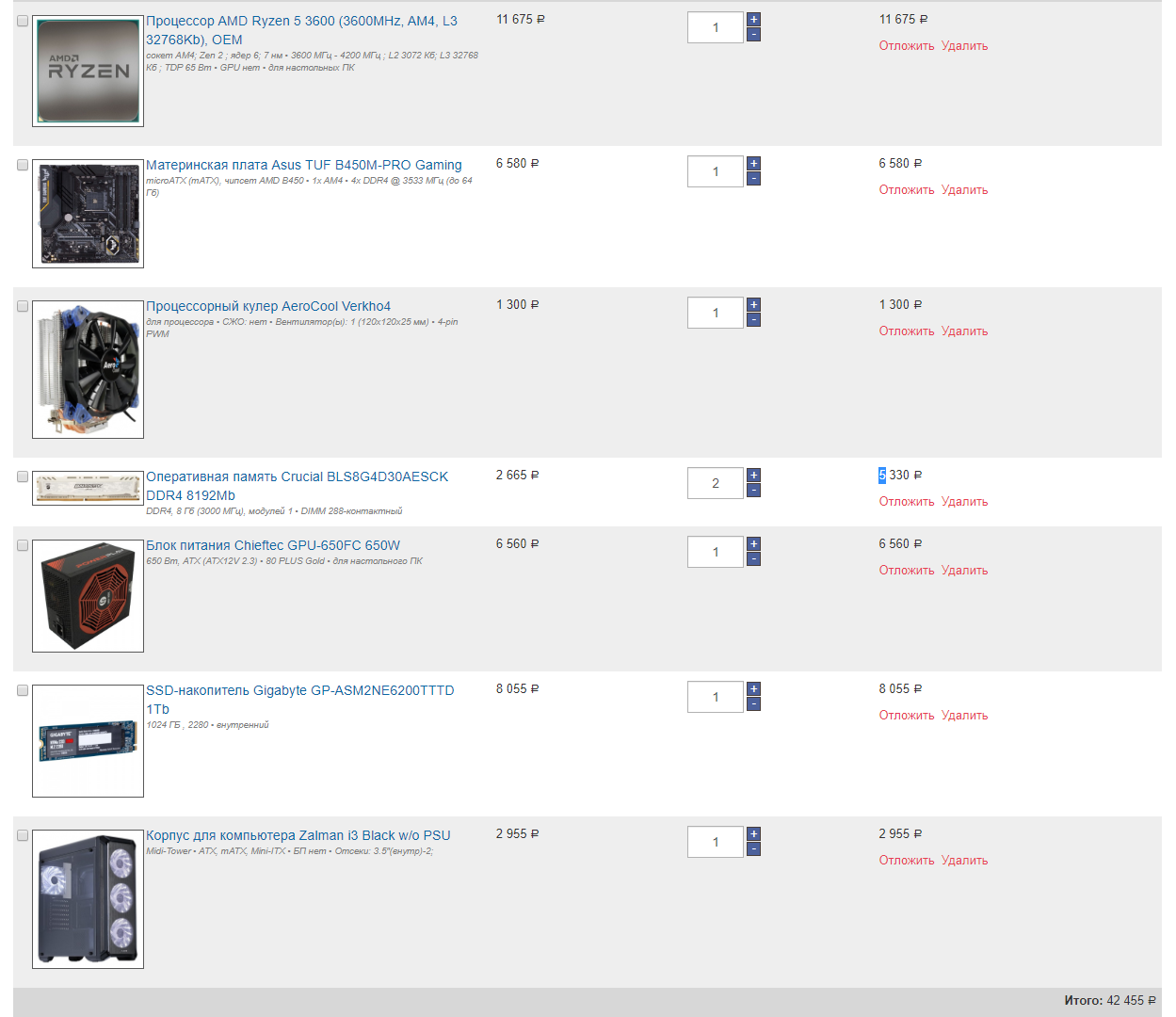Click Отложить for Zalman i3 case
Screen dimensions: 1176x1017
tap(907, 861)
